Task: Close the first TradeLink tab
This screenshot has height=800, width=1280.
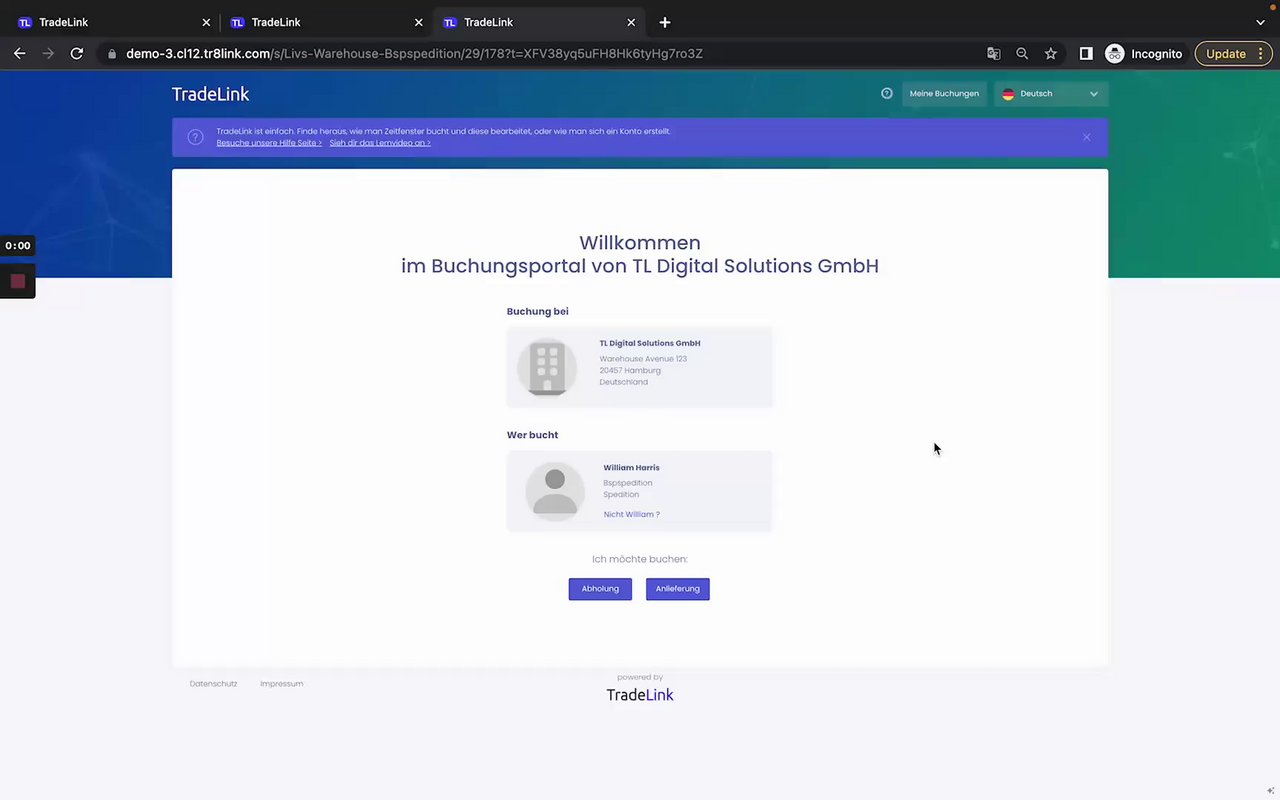Action: [x=206, y=22]
